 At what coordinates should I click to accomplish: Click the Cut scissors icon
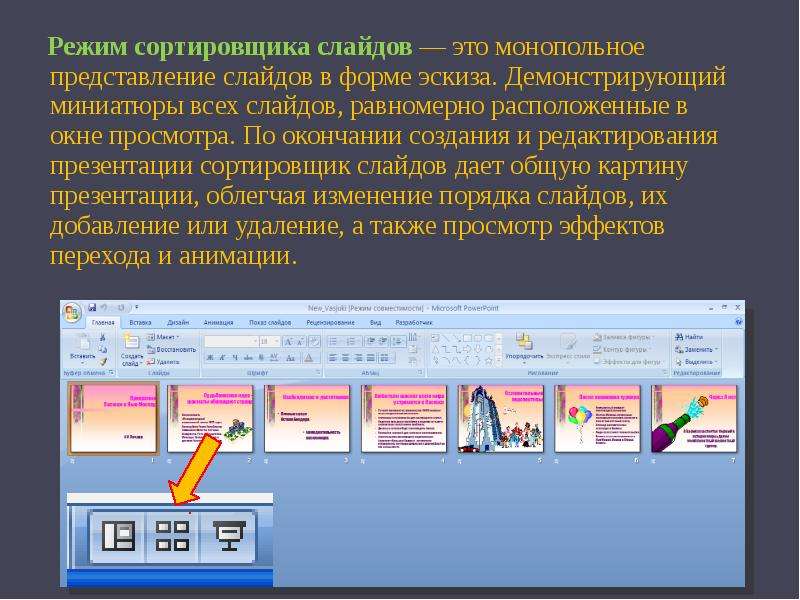103,337
